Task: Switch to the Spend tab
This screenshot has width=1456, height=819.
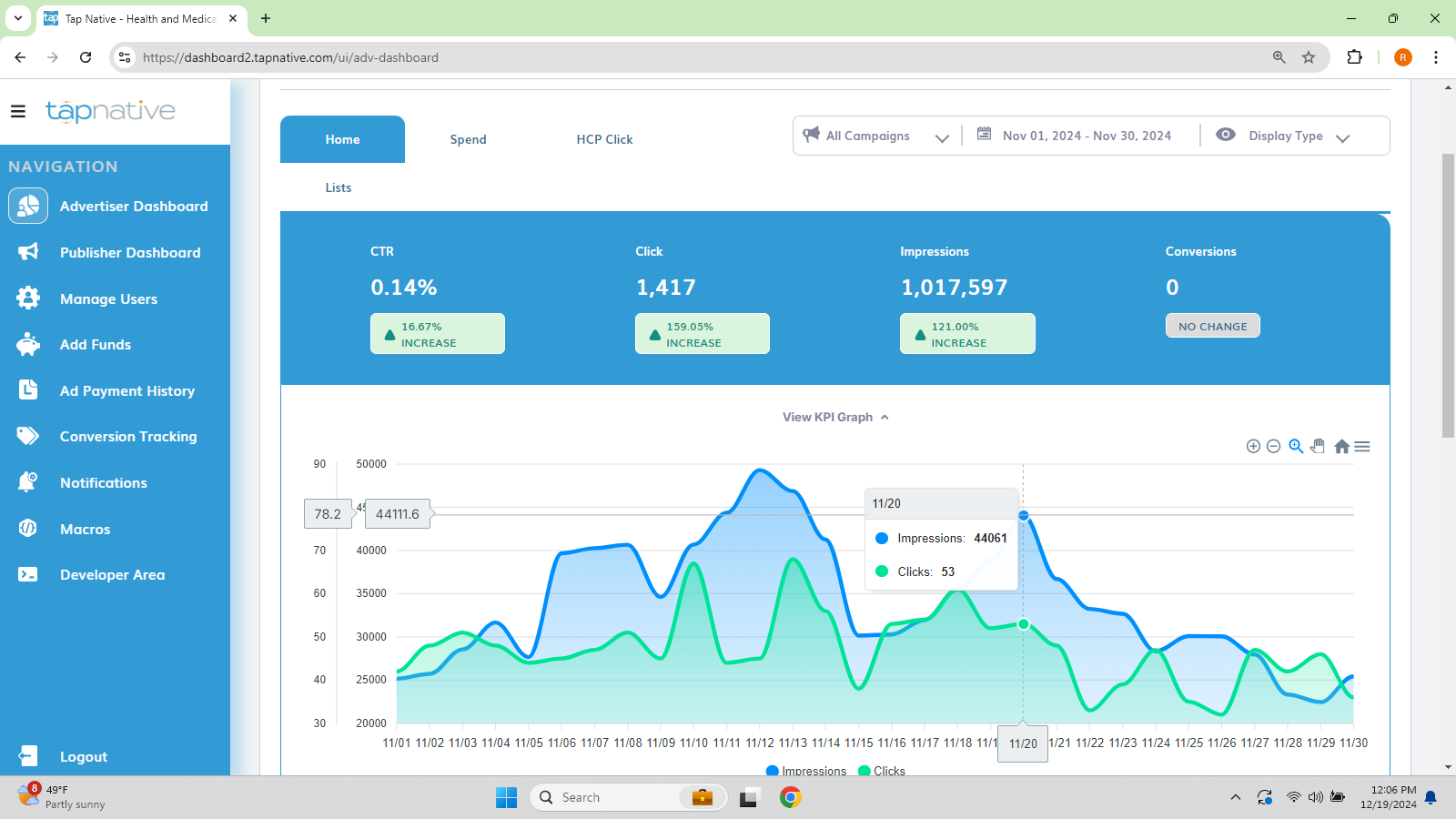Action: click(x=468, y=139)
